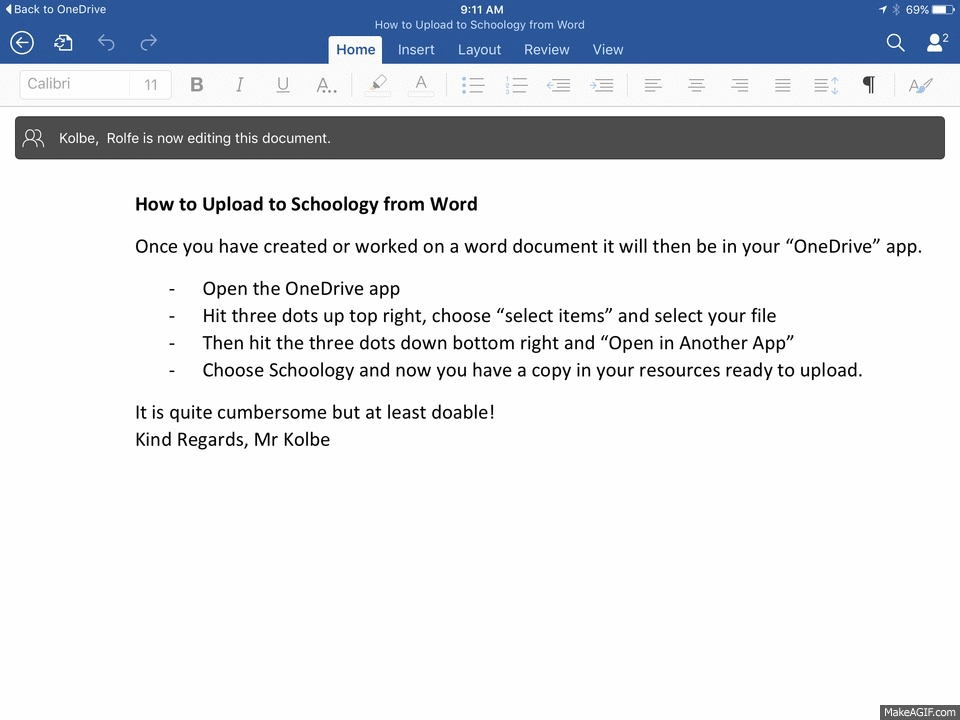This screenshot has height=720, width=960.
Task: Insert a bulleted list
Action: tap(473, 85)
